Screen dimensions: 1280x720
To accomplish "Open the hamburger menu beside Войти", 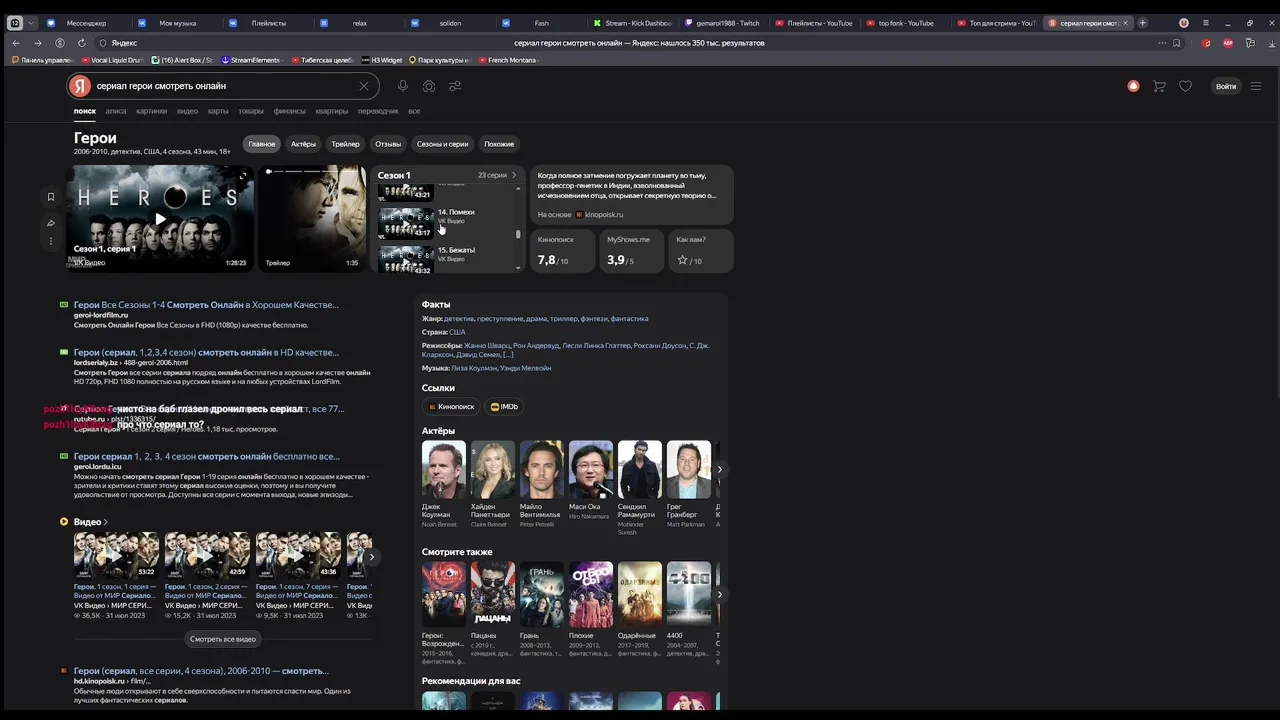I will click(x=1256, y=86).
